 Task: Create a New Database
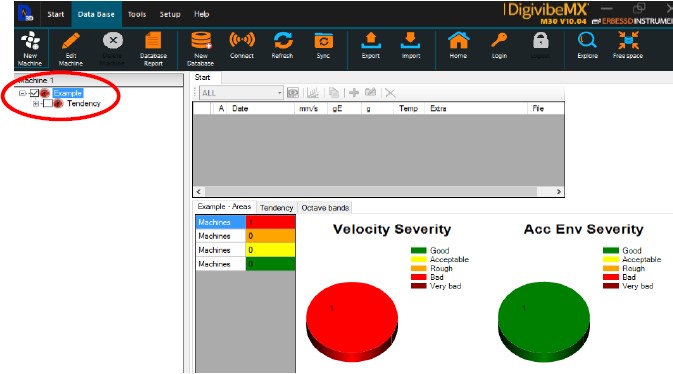pos(200,48)
